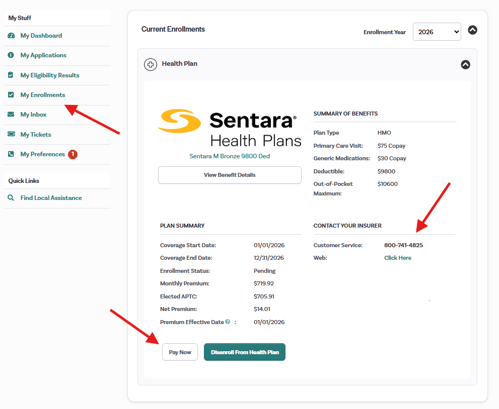Collapse the Current Enrollments section
Screen dimensions: 499x409
pyautogui.click(x=473, y=30)
